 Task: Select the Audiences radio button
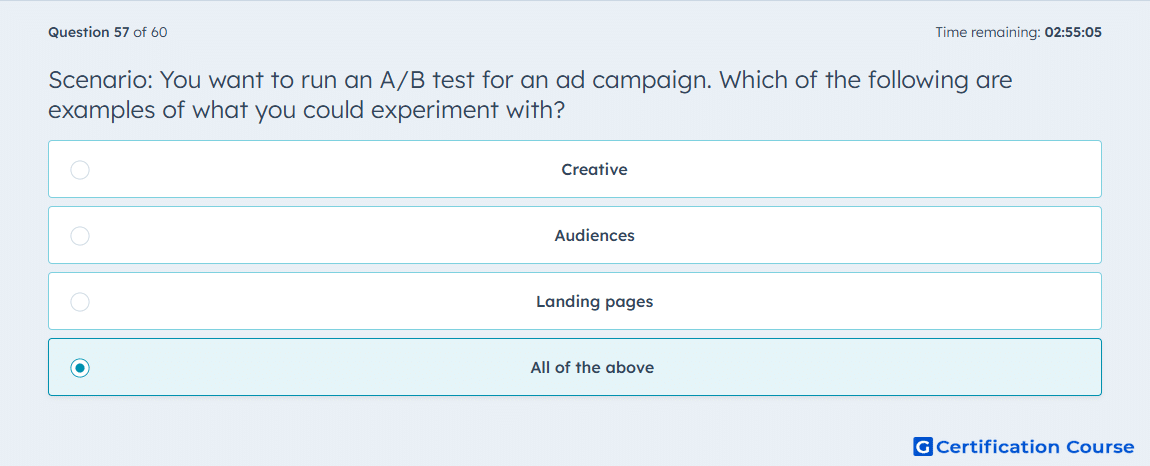pos(80,236)
